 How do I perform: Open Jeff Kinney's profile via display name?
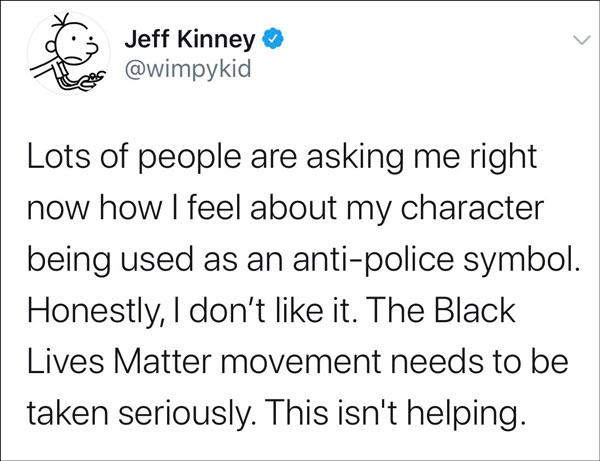(x=193, y=43)
